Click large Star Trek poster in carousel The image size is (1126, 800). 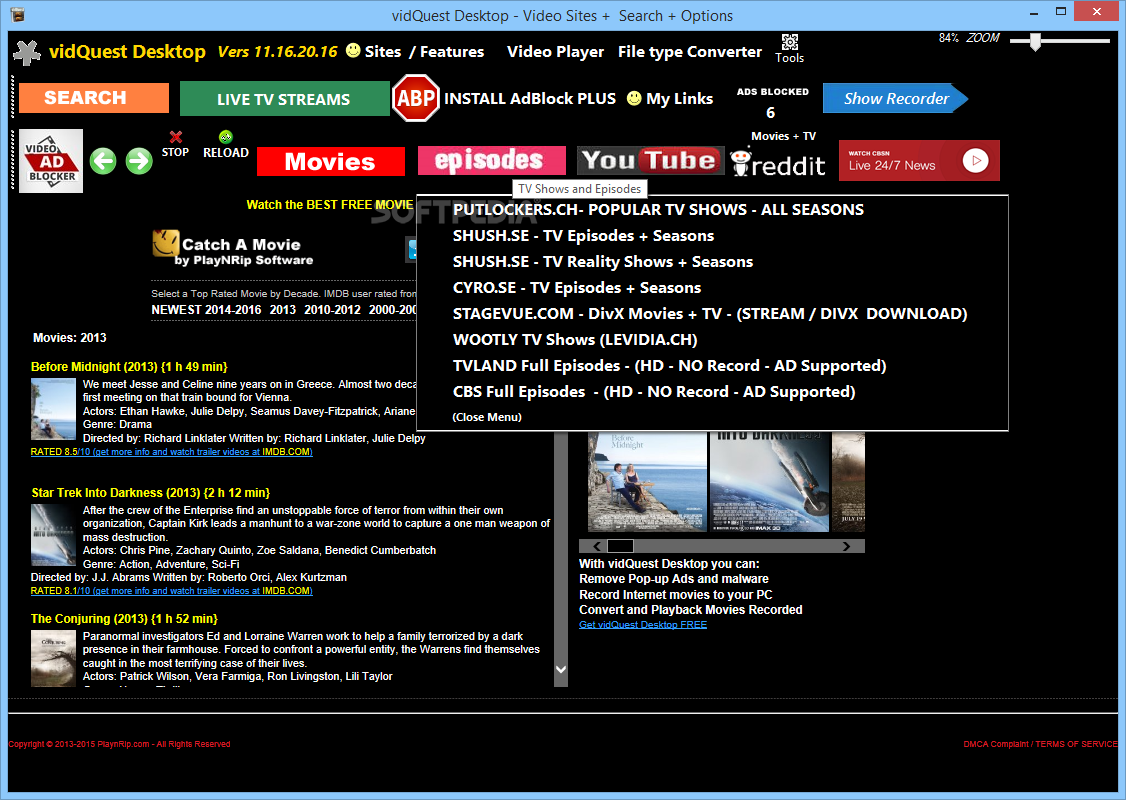pyautogui.click(x=769, y=482)
